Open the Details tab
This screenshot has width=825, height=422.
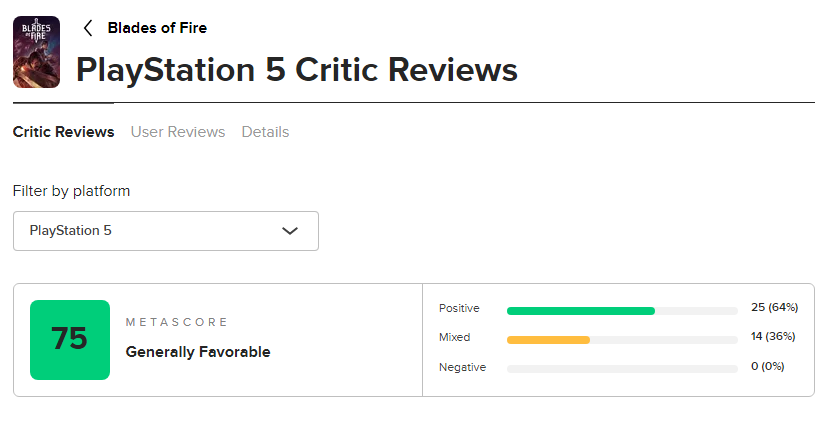coord(265,132)
